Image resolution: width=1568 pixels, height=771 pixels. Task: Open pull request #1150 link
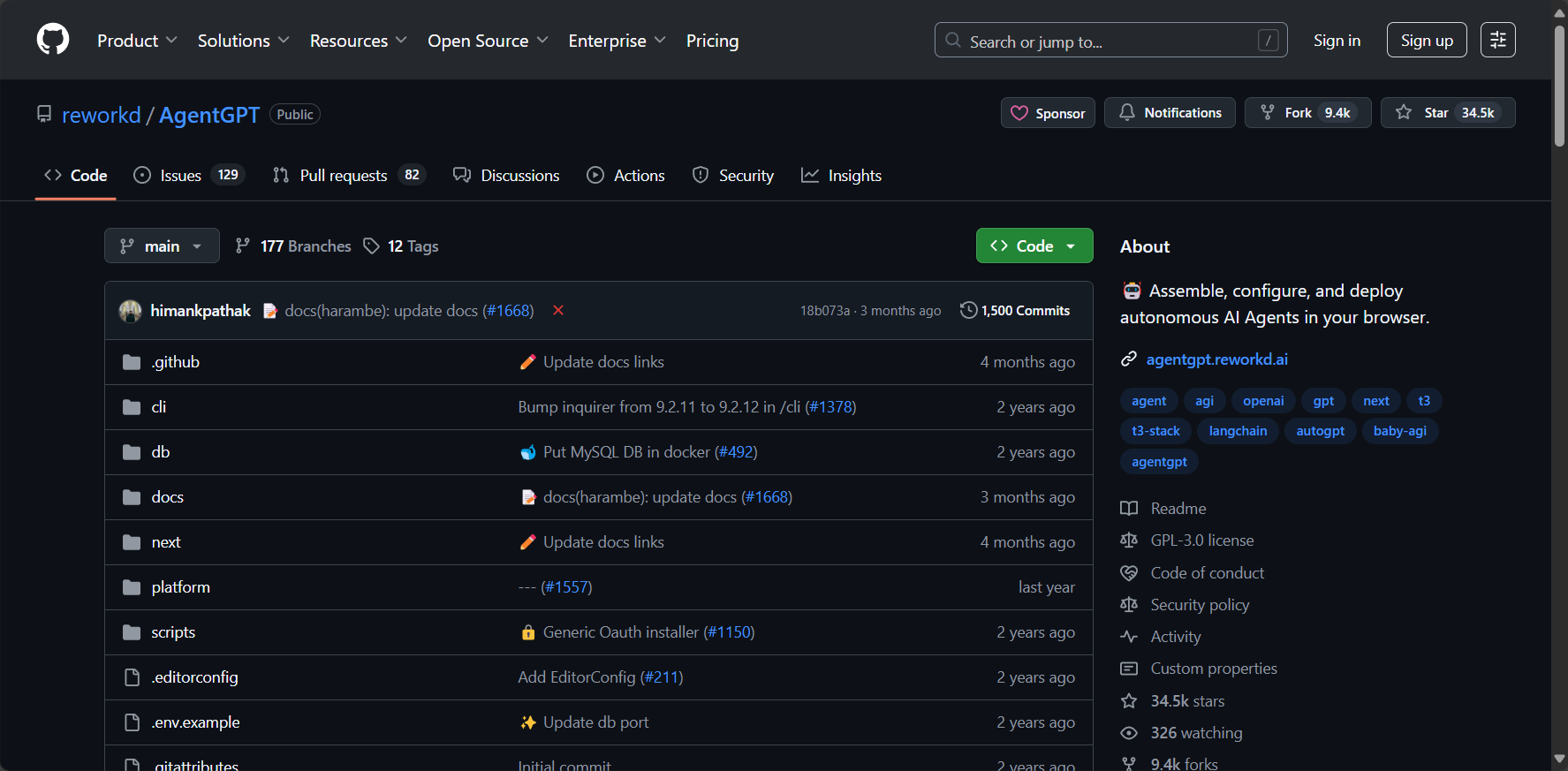729,632
